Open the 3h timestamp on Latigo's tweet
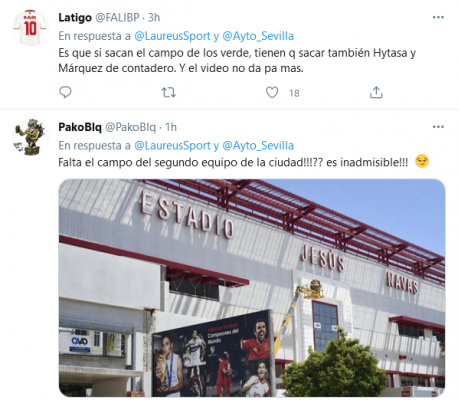The width and height of the screenshot is (458, 400). pyautogui.click(x=154, y=18)
